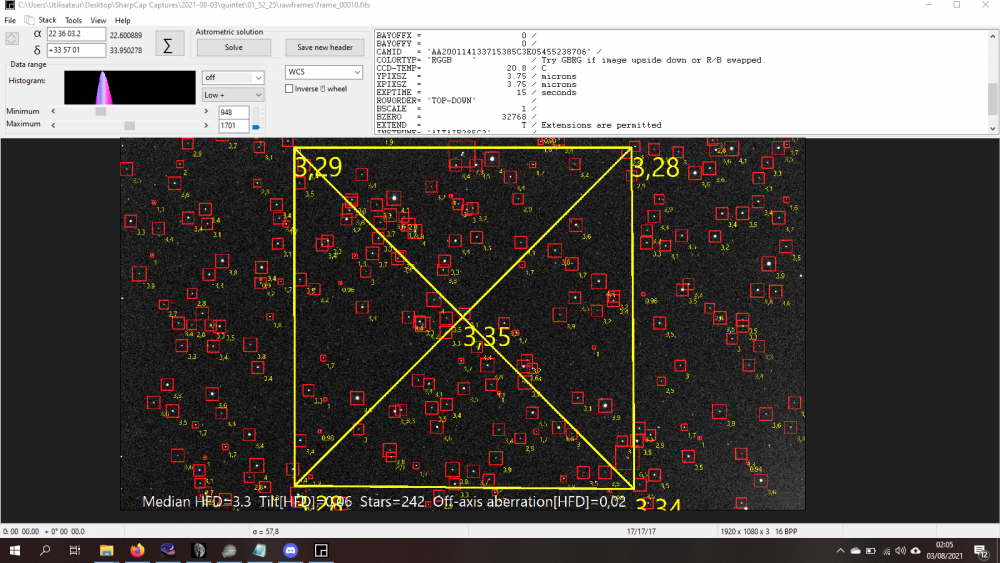The image size is (1000, 563).
Task: Click the 3,28 corner HFD label
Action: (x=656, y=168)
